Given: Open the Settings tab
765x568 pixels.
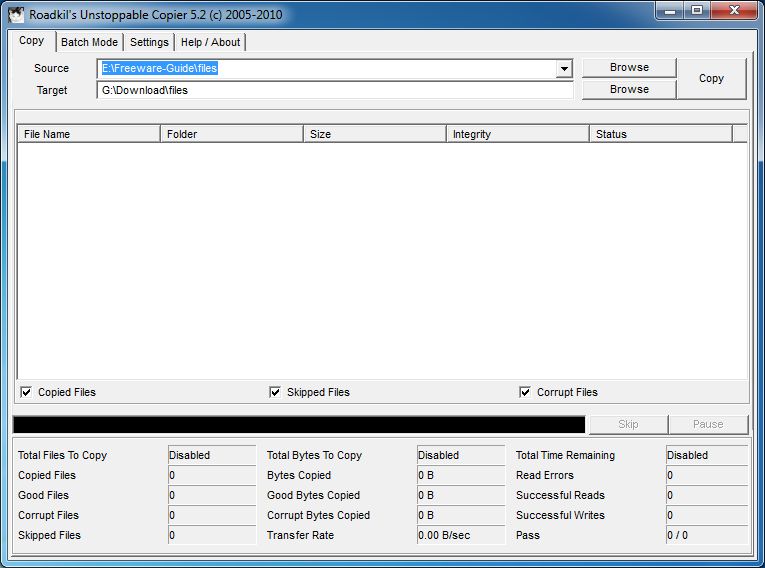Looking at the screenshot, I should (149, 42).
